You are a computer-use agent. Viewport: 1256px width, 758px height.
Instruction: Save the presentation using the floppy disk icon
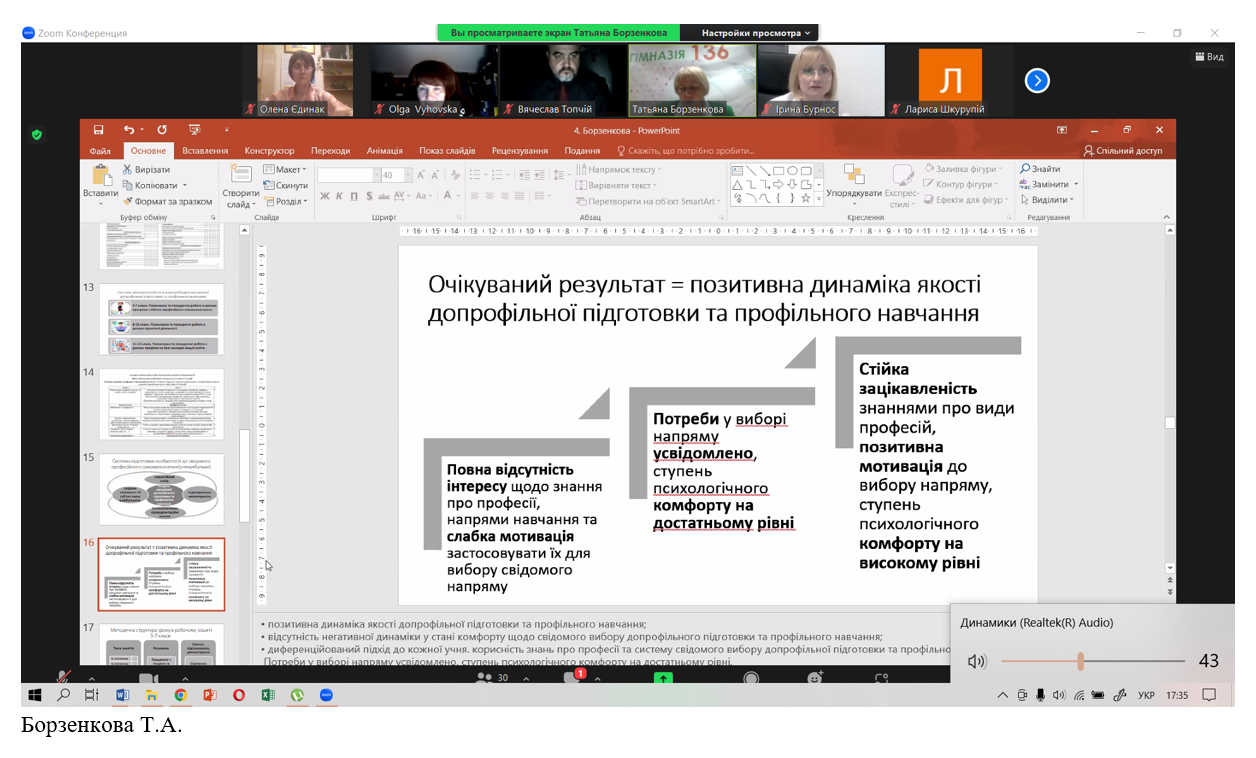point(98,130)
